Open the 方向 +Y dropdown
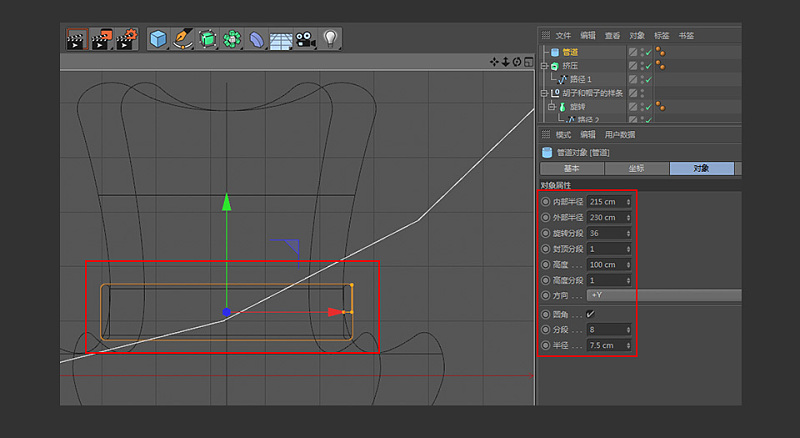Screen dimensions: 800x438 coord(663,296)
